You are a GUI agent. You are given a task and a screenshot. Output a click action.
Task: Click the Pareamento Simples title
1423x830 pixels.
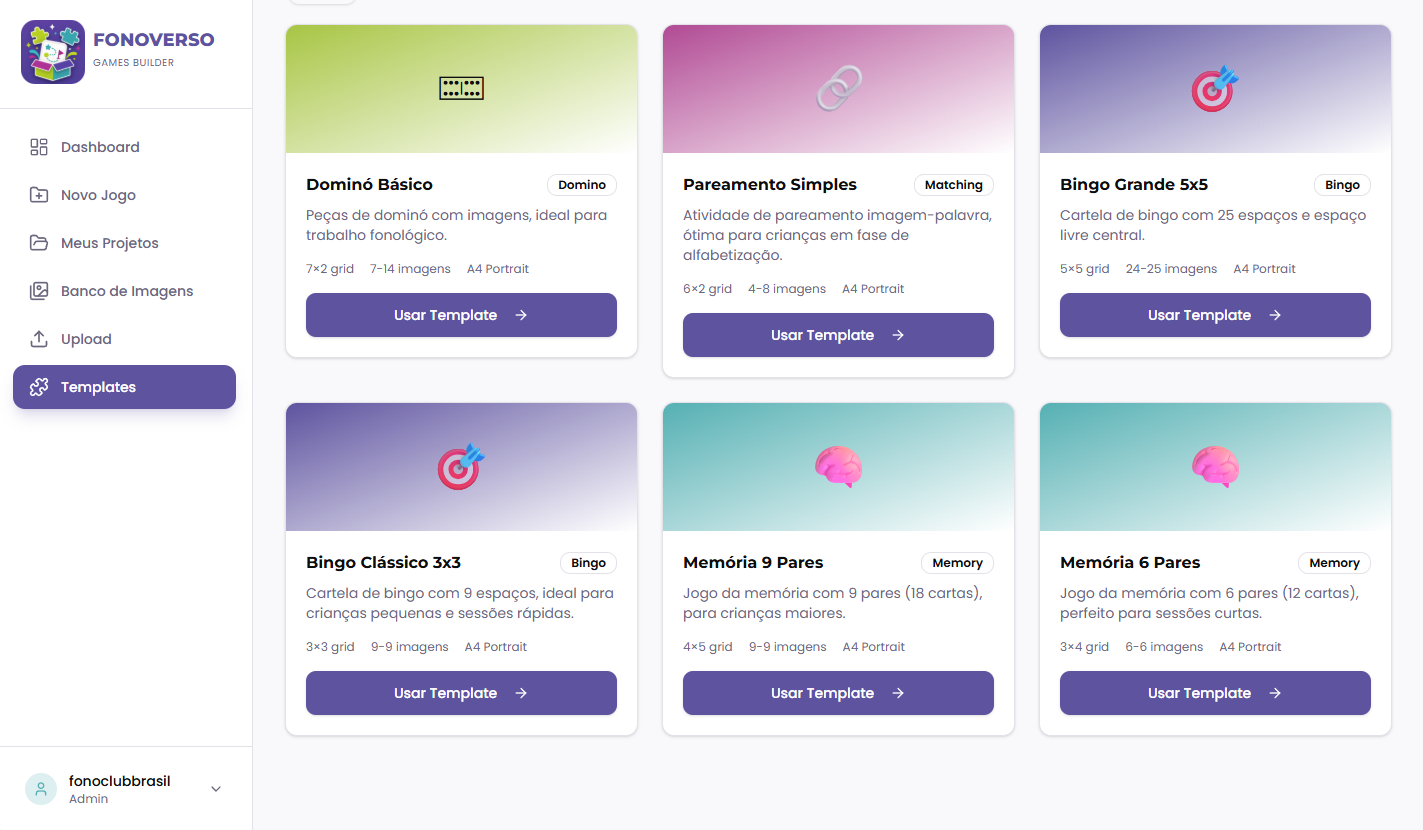tap(770, 185)
